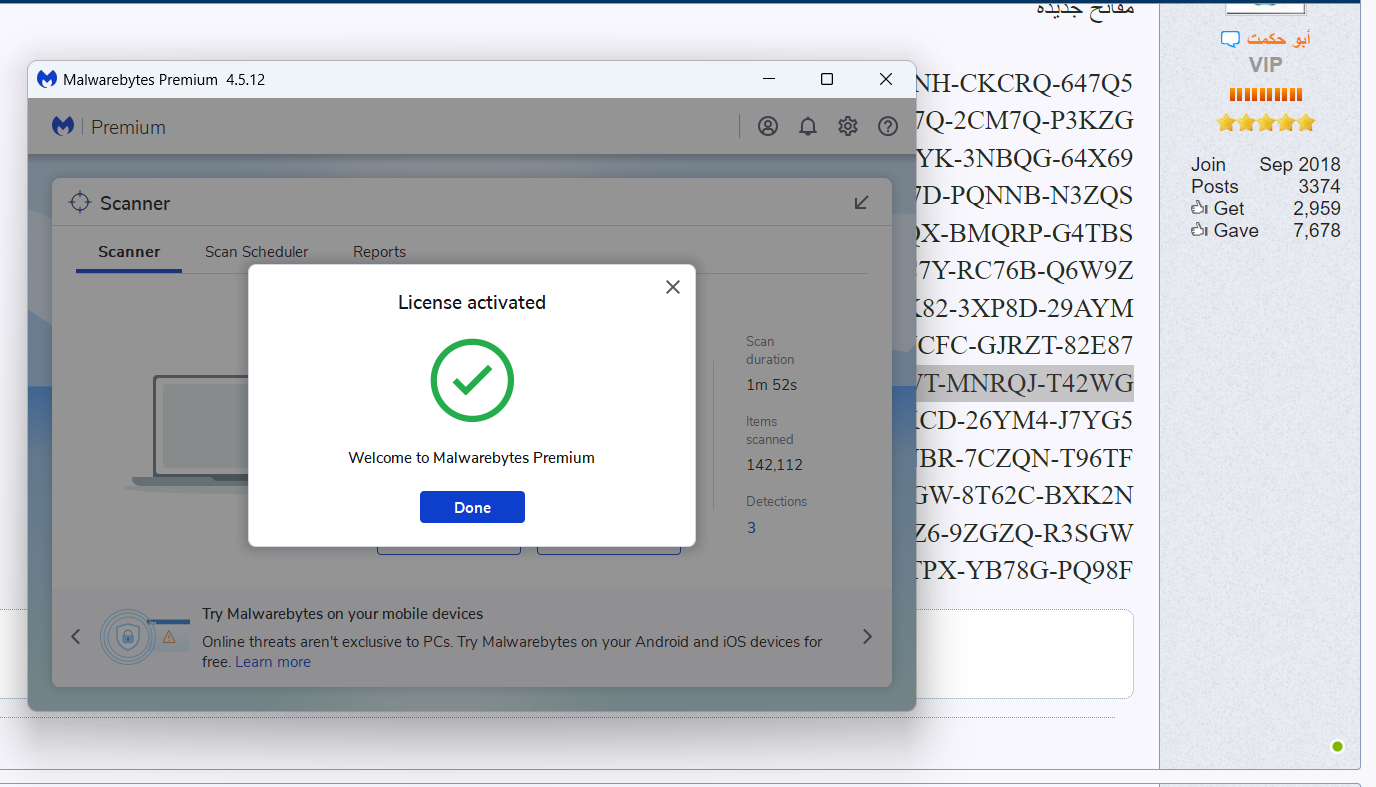The image size is (1376, 787).
Task: Click the key ending 3NBQG-64X69
Action: [x=1025, y=158]
